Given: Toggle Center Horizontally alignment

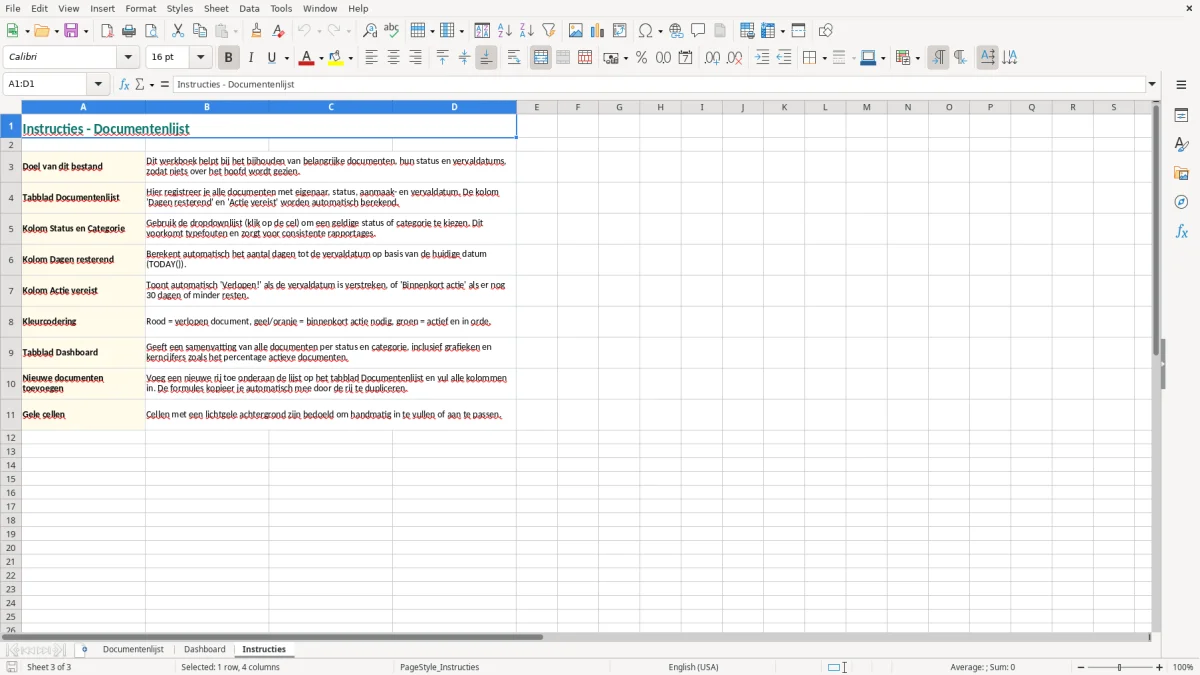Looking at the screenshot, I should pos(393,58).
